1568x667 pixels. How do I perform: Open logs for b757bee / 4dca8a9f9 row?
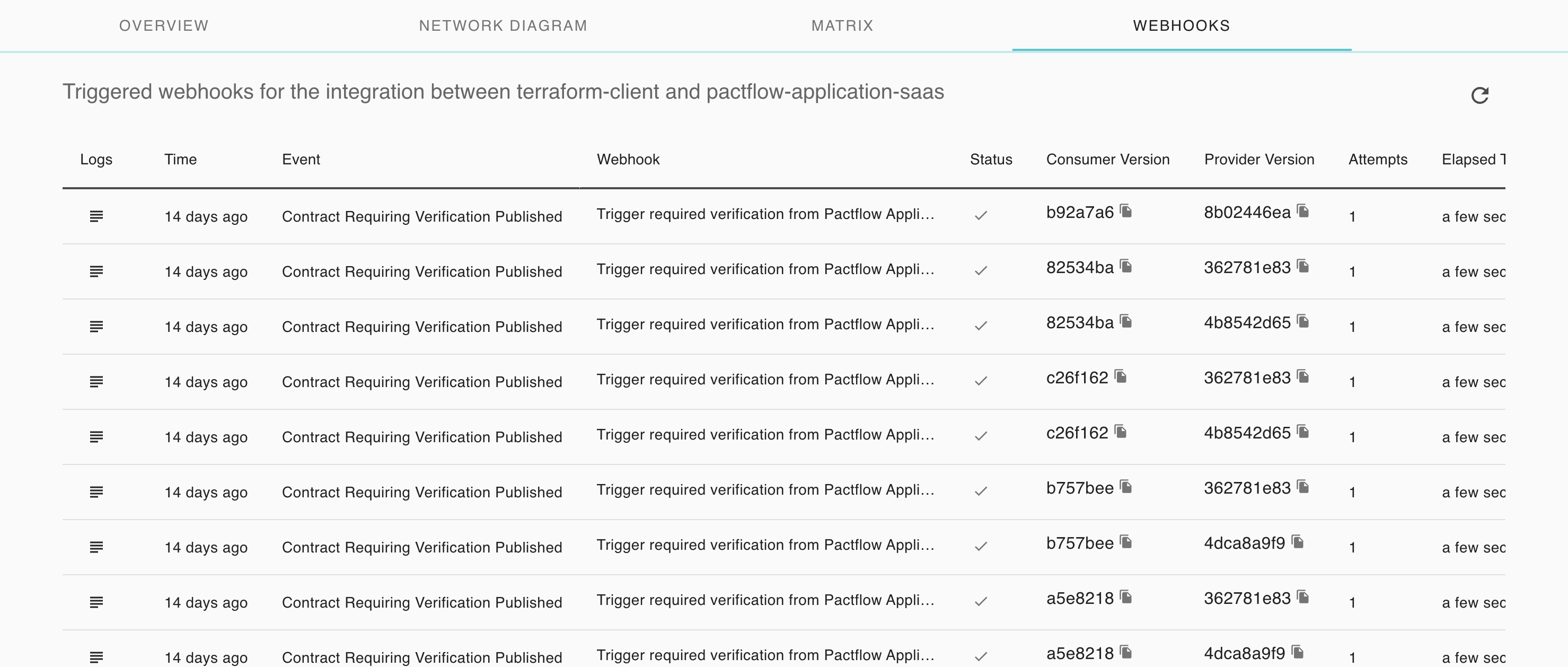[96, 547]
